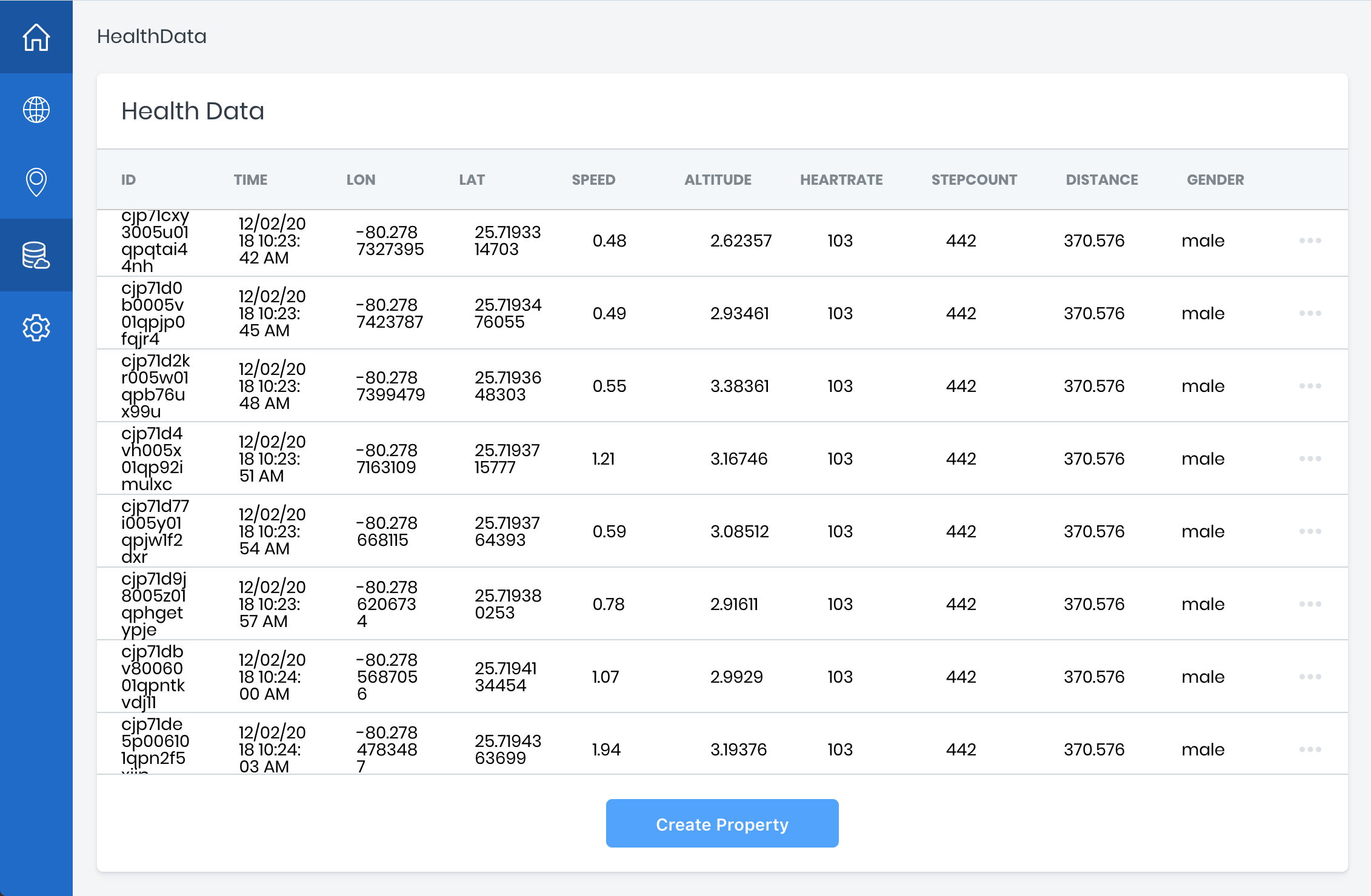Click the ALTITUDE column header

(x=718, y=180)
